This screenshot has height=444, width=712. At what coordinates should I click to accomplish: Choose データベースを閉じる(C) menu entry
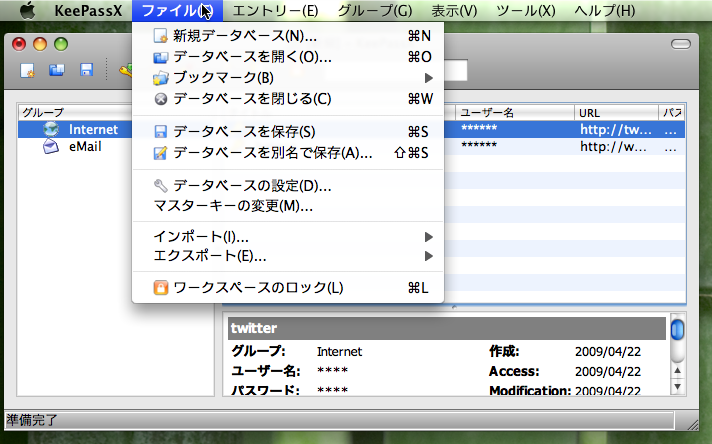click(x=287, y=99)
